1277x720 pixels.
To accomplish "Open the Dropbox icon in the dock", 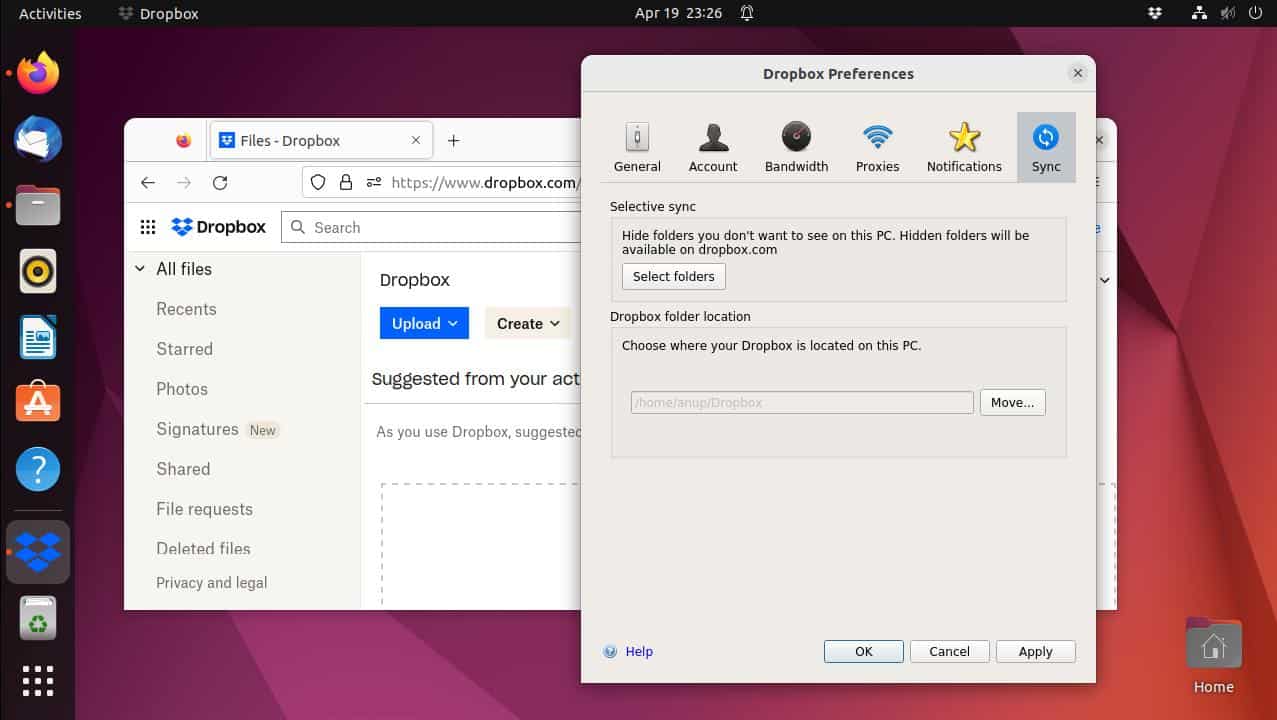I will click(37, 551).
